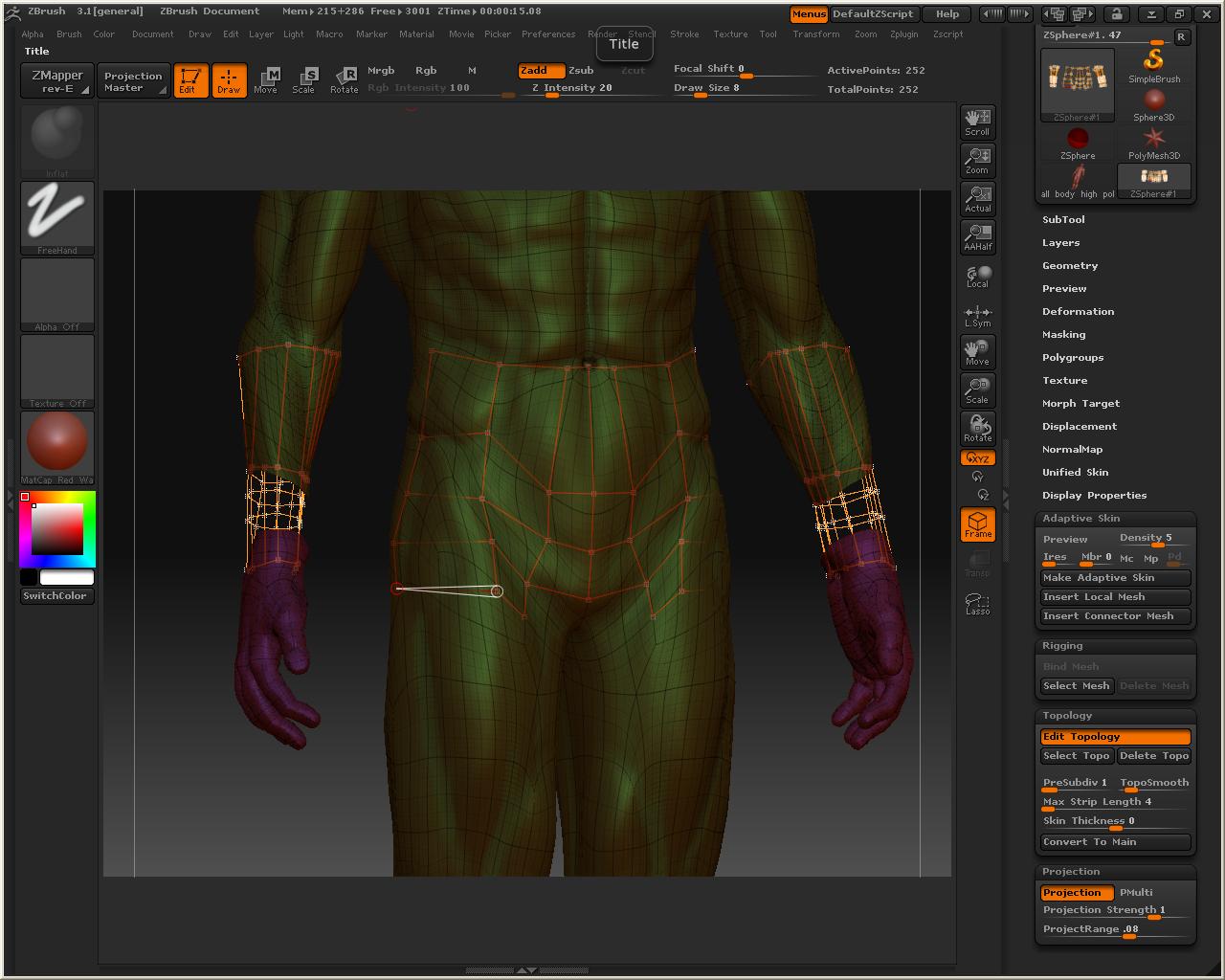Expand the Geometry section
The height and width of the screenshot is (980, 1225).
1070,266
